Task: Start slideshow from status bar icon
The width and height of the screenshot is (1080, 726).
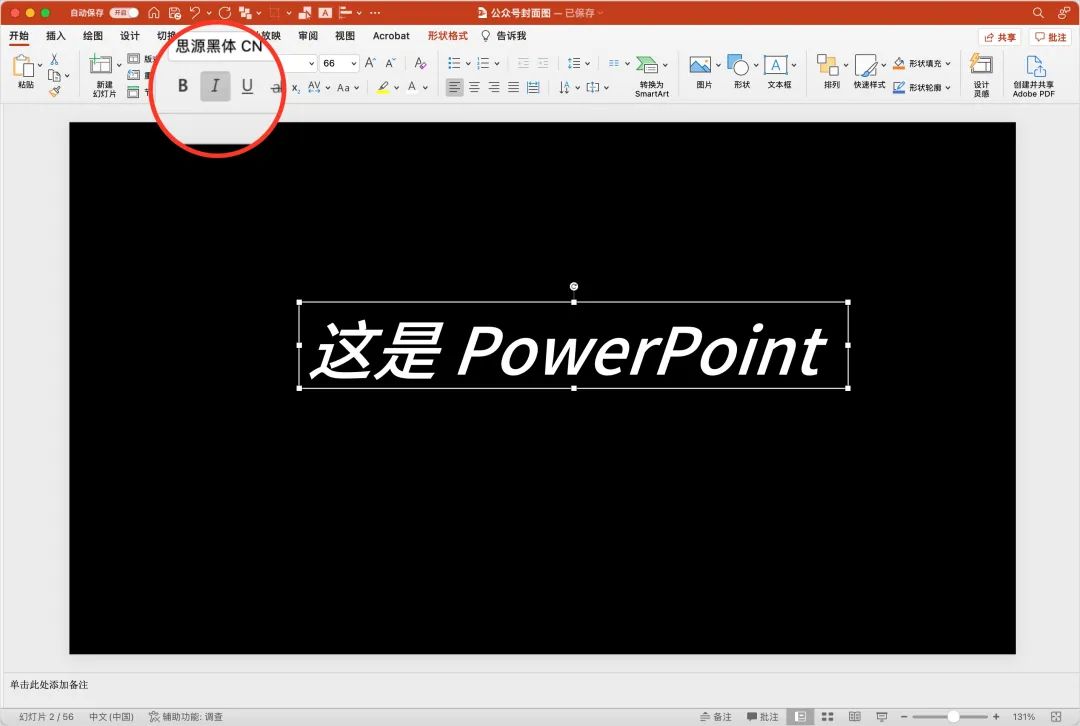Action: [x=882, y=717]
